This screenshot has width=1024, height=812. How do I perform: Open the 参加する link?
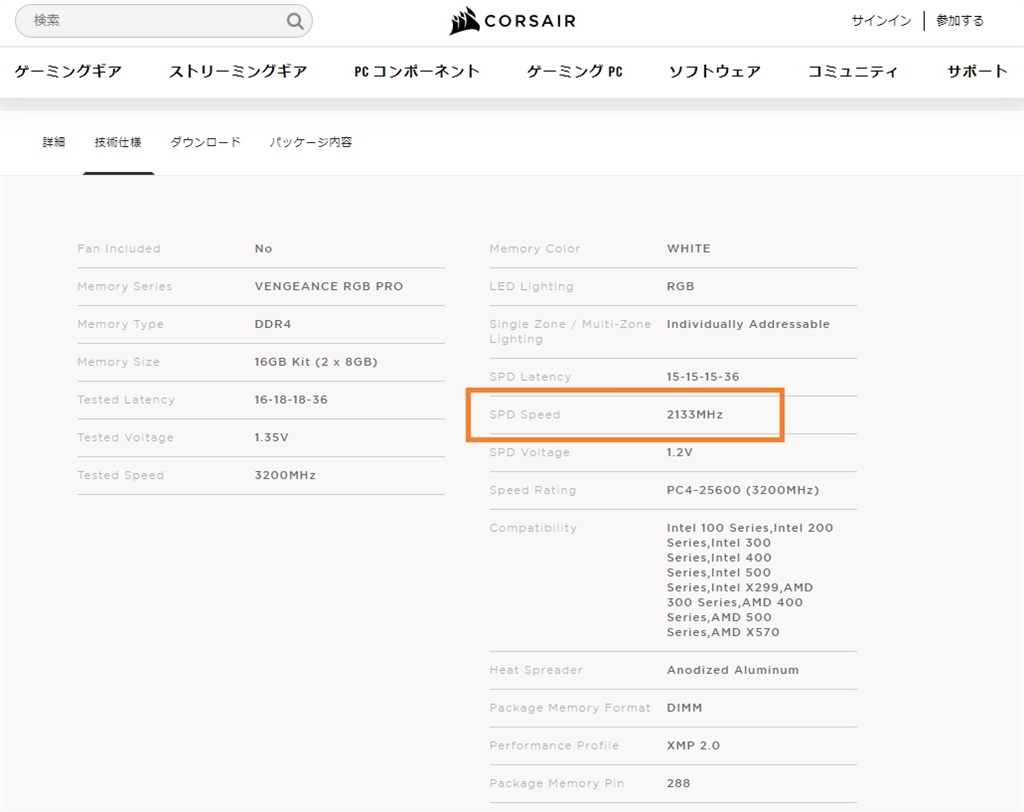[959, 21]
